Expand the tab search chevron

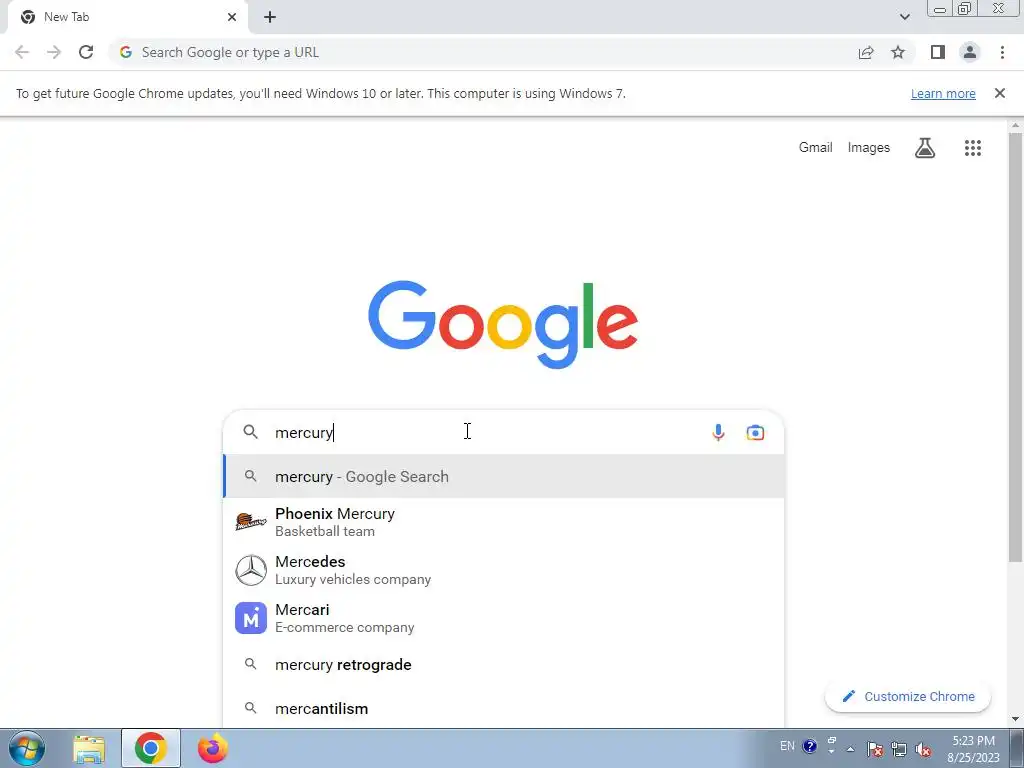(904, 17)
